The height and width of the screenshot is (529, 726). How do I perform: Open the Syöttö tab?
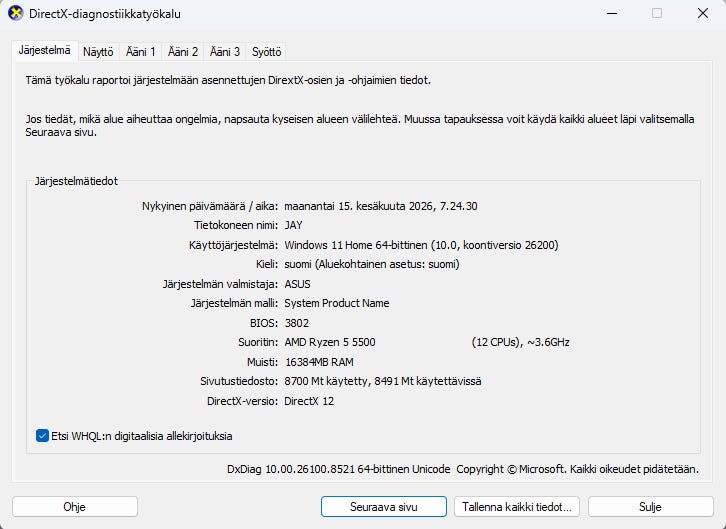(x=266, y=52)
